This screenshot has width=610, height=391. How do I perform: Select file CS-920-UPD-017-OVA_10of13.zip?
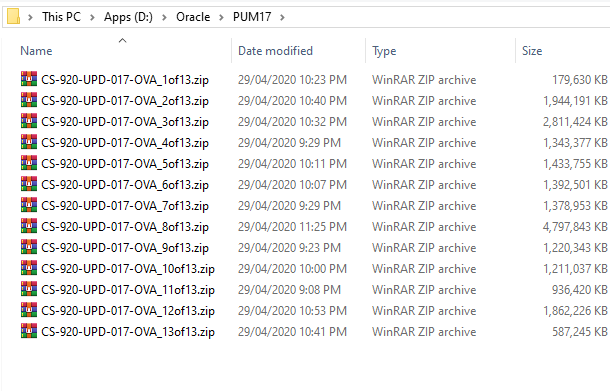coord(128,269)
